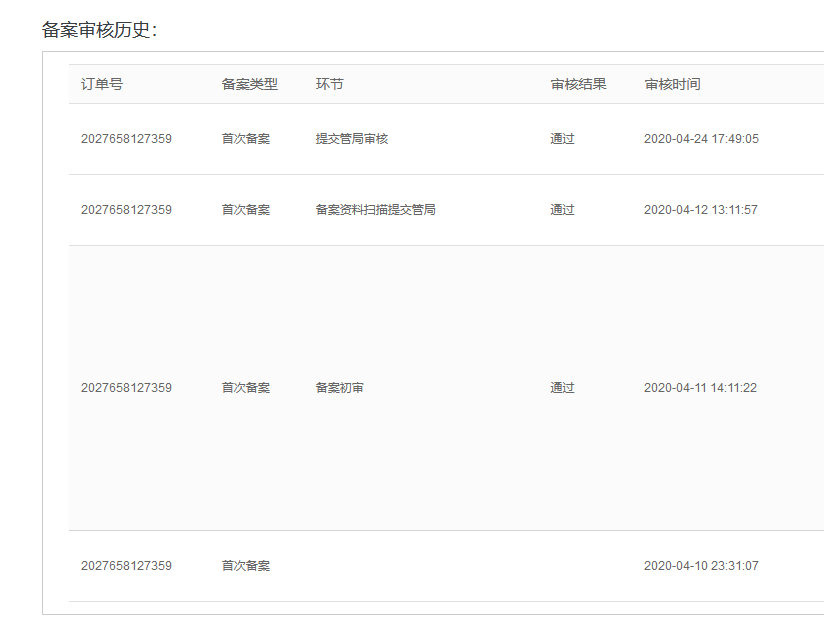This screenshot has height=617, width=824.
Task: Click the 备案审核历史 section heading
Action: click(x=99, y=30)
